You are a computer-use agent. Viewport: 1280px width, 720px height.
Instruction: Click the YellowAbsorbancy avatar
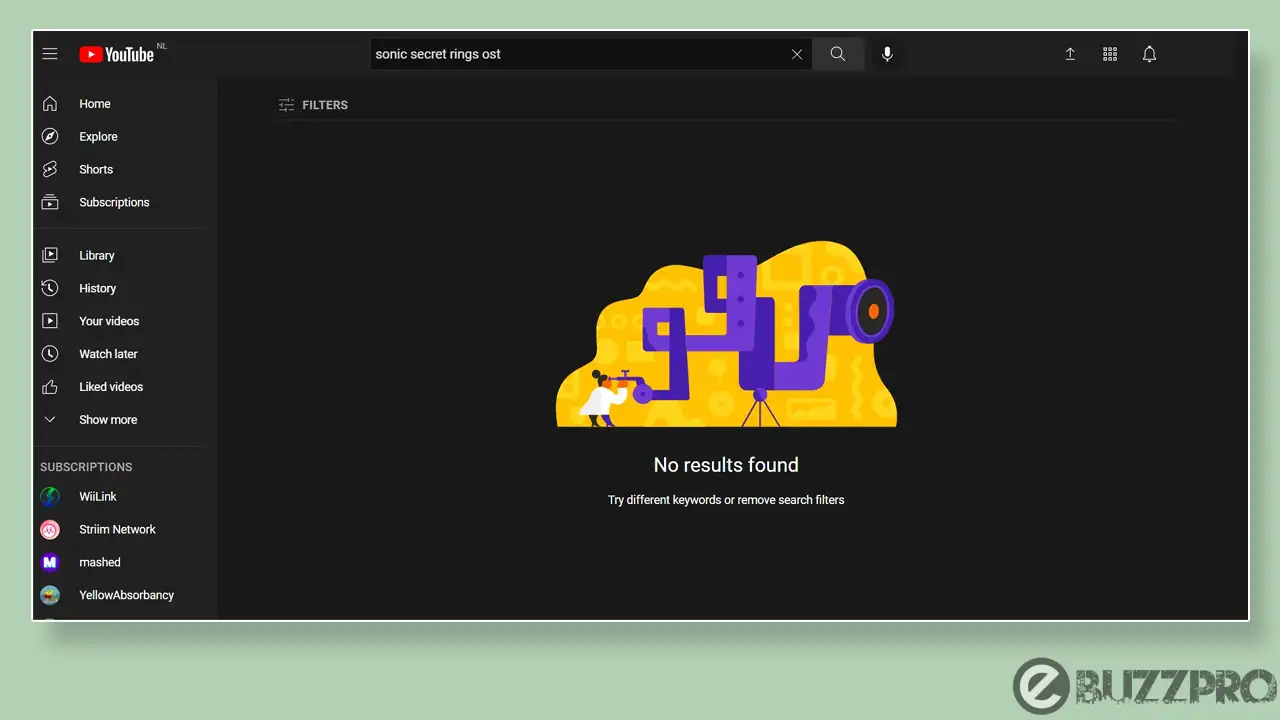point(50,595)
